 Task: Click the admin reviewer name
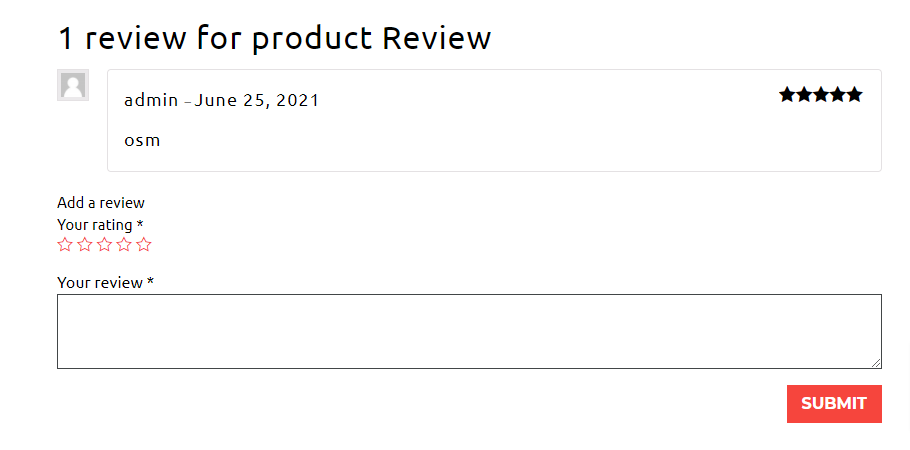point(151,100)
